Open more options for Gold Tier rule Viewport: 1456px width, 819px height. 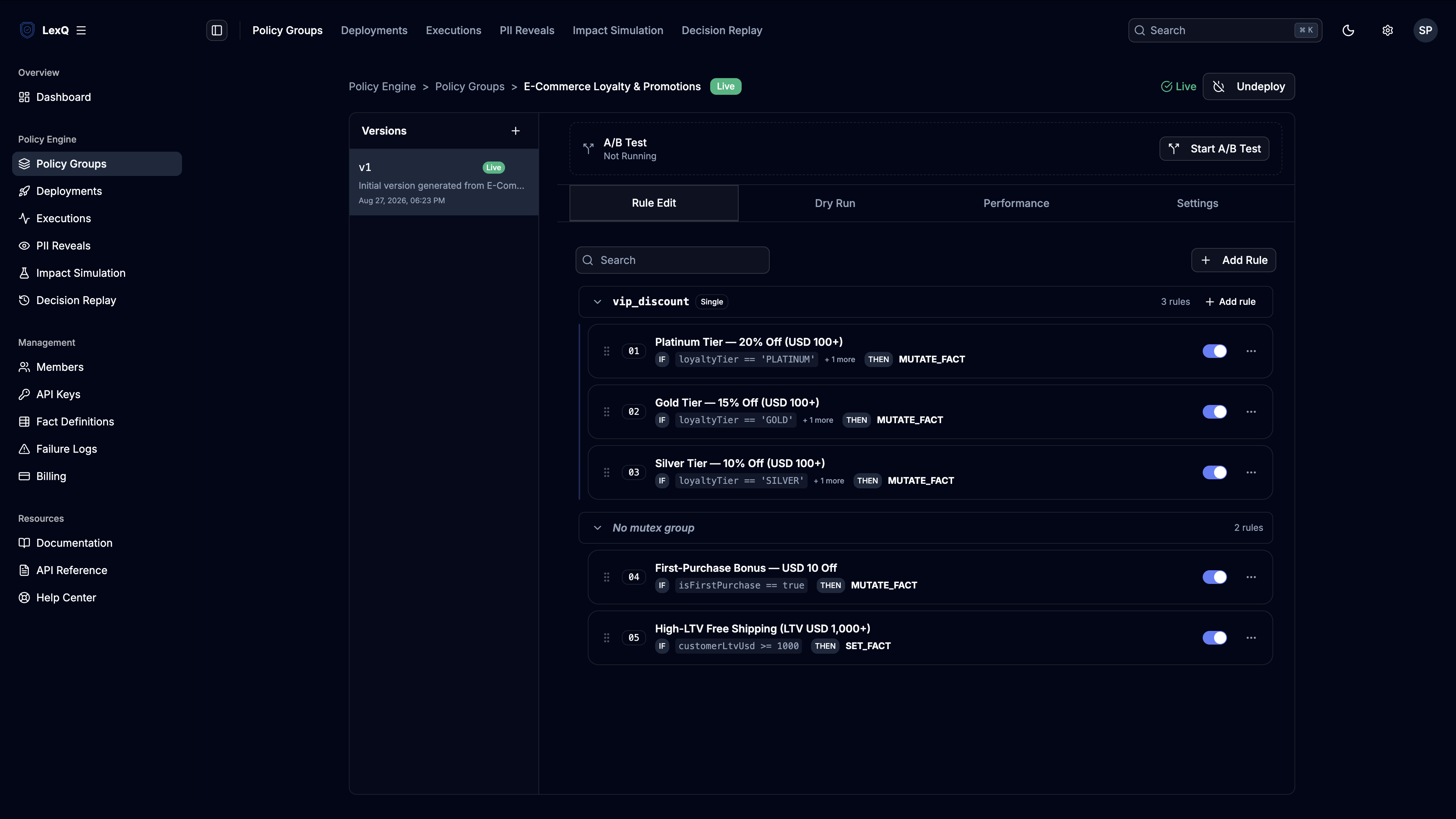tap(1251, 411)
